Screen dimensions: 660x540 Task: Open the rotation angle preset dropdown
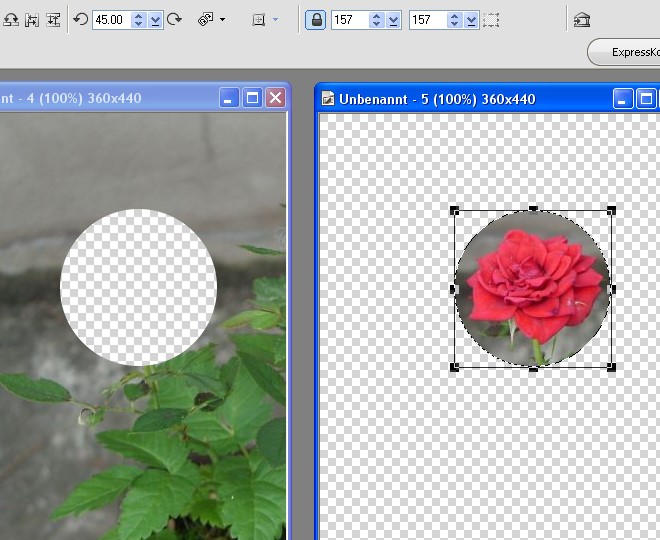tap(155, 20)
